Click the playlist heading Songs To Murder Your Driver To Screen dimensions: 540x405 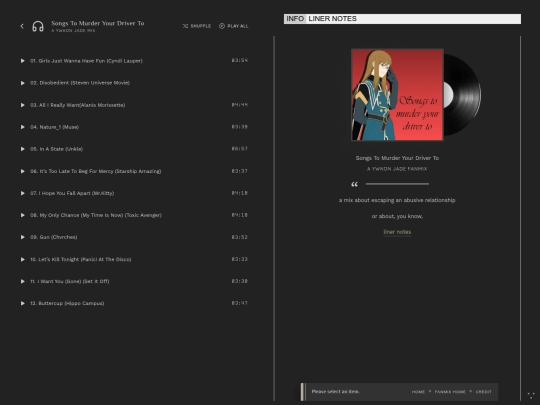pyautogui.click(x=98, y=23)
